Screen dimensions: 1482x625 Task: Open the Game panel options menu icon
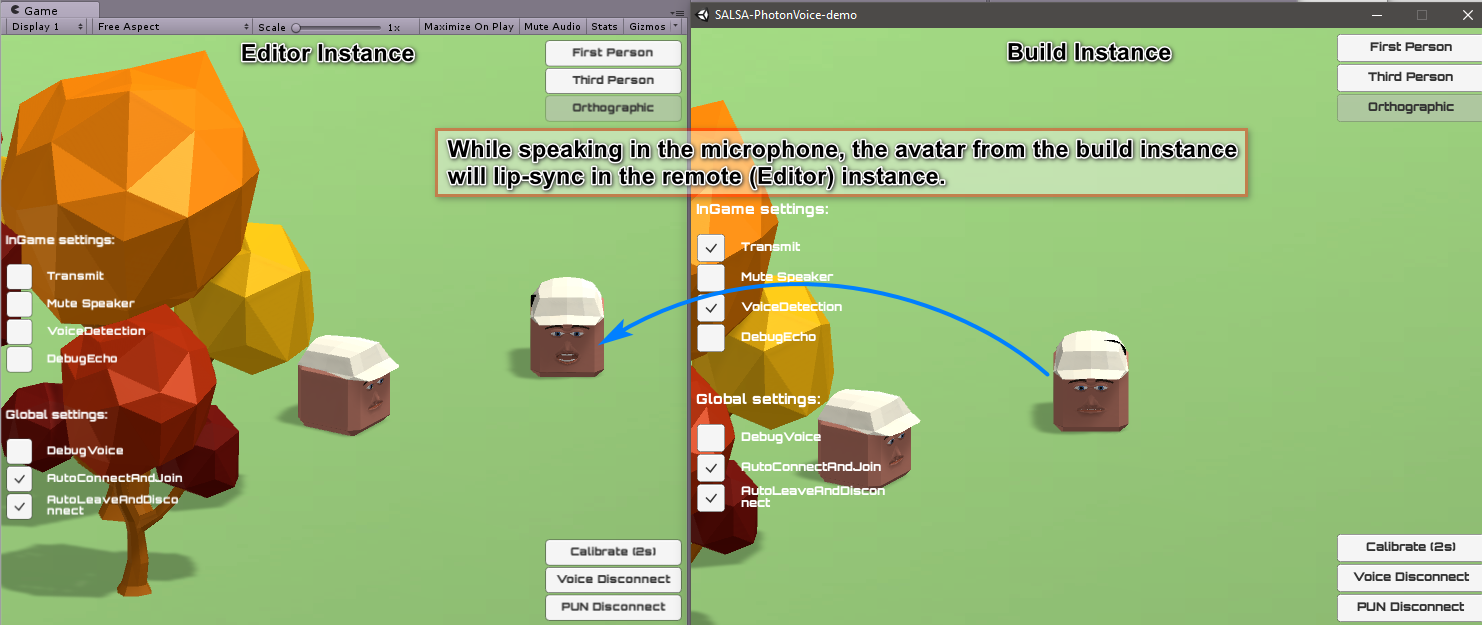678,11
